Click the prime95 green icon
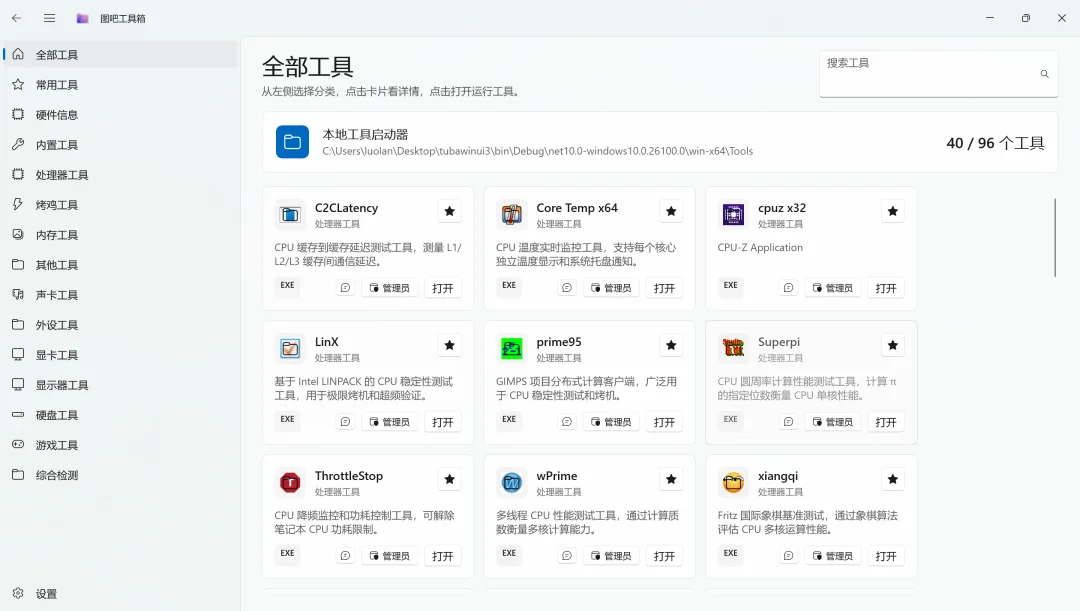1080x611 pixels. click(512, 349)
